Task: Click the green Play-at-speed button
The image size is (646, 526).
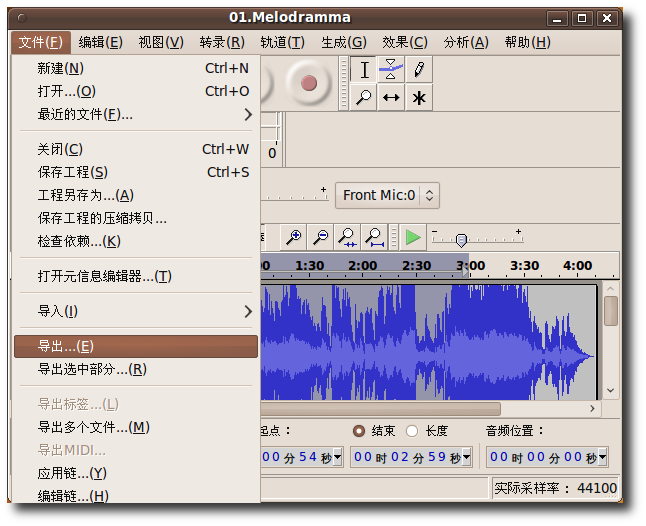Action: [x=413, y=237]
